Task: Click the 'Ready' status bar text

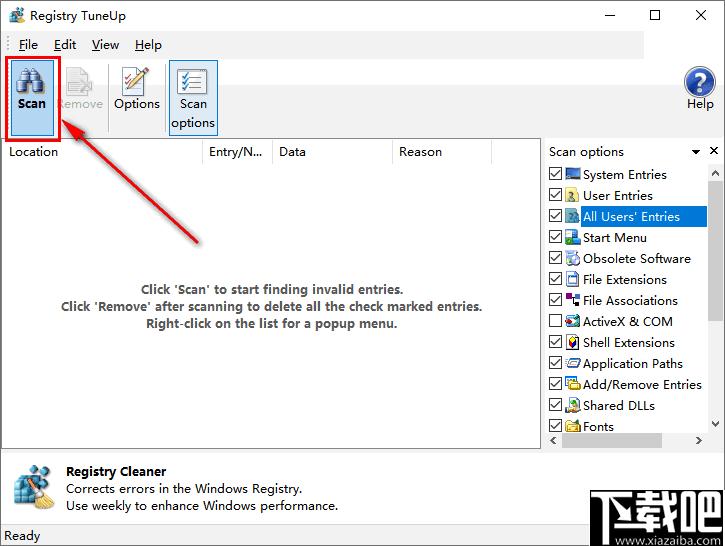Action: (22, 536)
